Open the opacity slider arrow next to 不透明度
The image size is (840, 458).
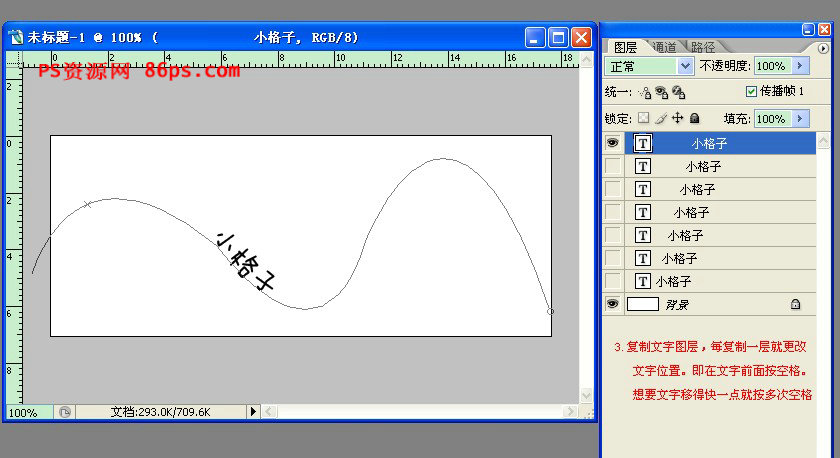800,66
